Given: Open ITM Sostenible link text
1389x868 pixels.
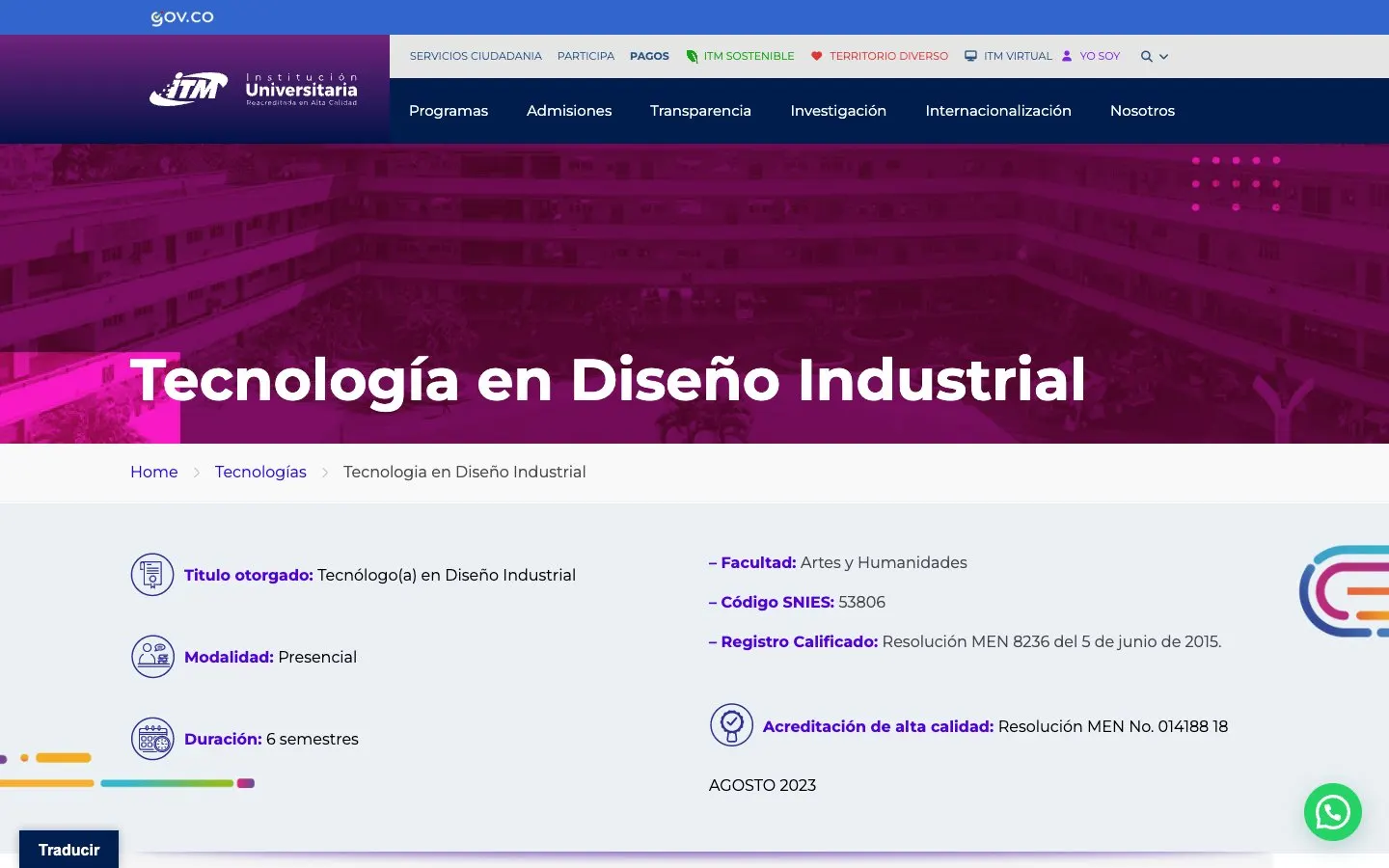Looking at the screenshot, I should 749,56.
